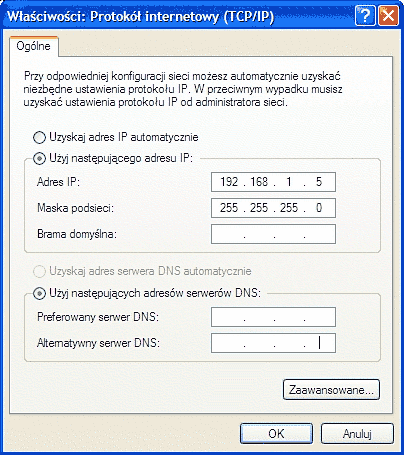This screenshot has width=404, height=455.
Task: Select Użyj następującego adresu IP option
Action: coord(39,158)
